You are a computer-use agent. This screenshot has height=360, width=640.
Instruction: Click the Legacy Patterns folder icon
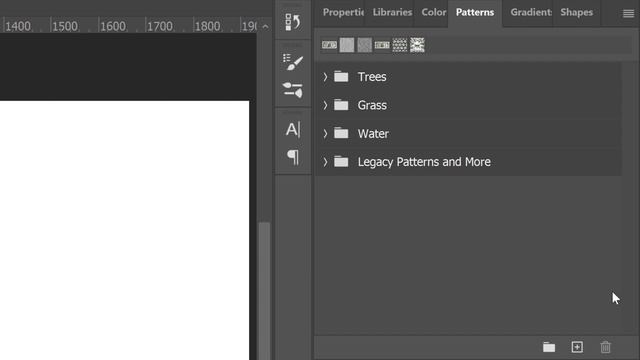[x=341, y=162]
